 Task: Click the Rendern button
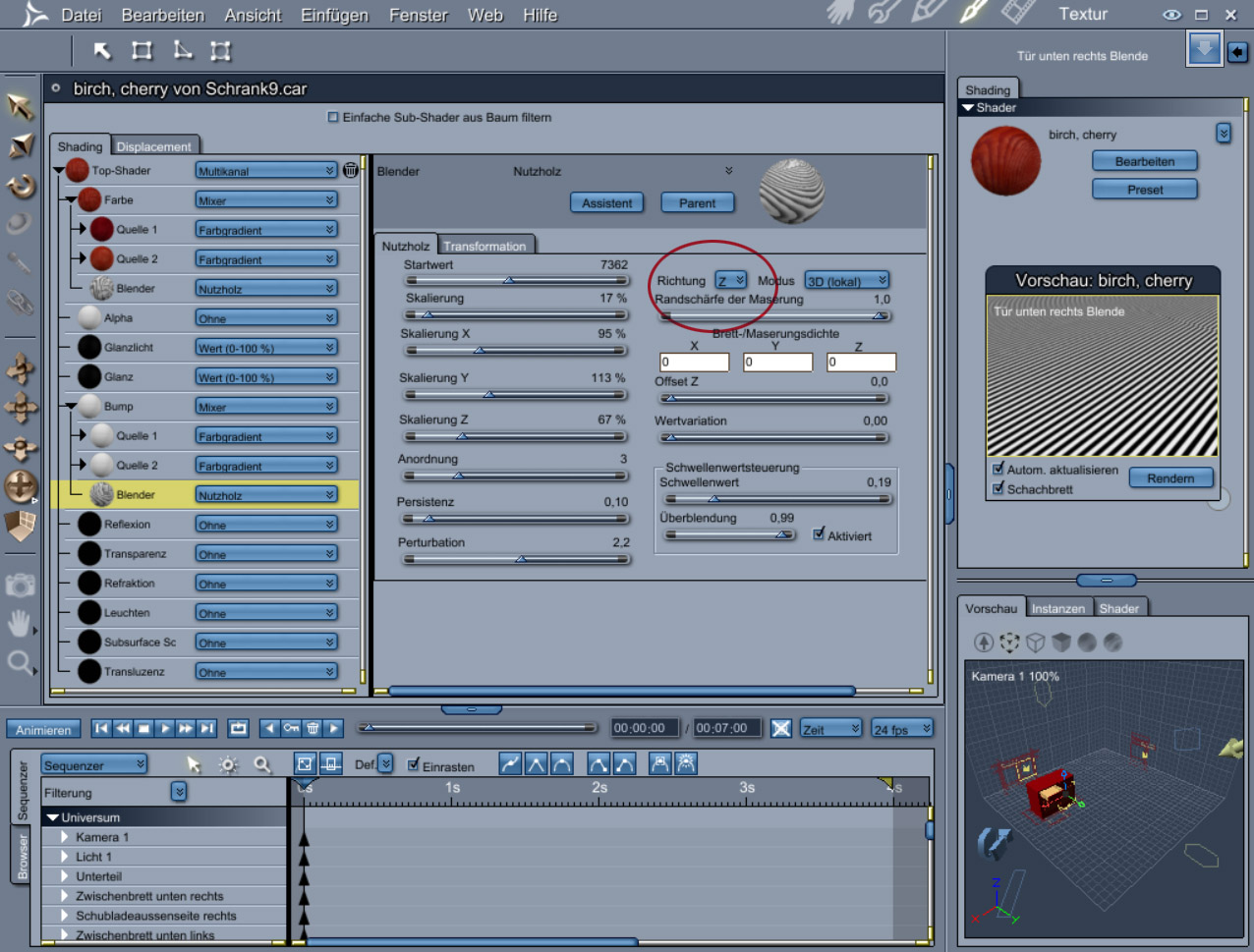(1170, 478)
